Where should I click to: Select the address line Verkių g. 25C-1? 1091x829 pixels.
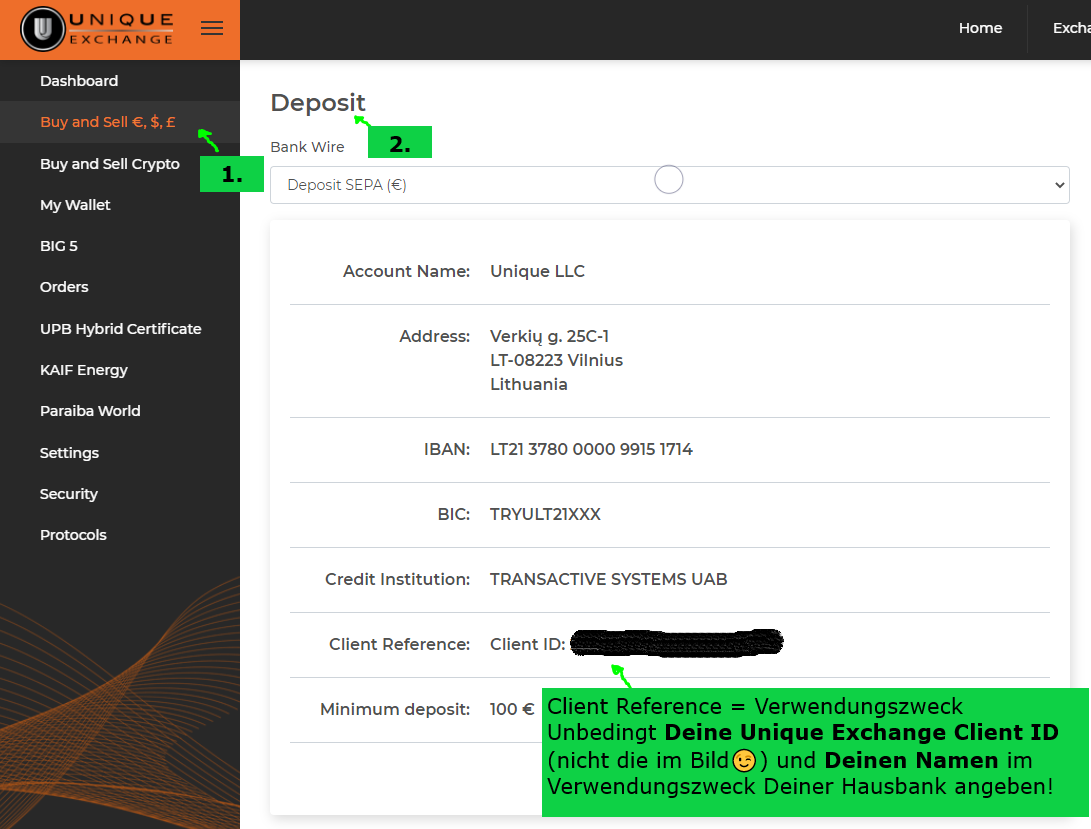(x=549, y=336)
